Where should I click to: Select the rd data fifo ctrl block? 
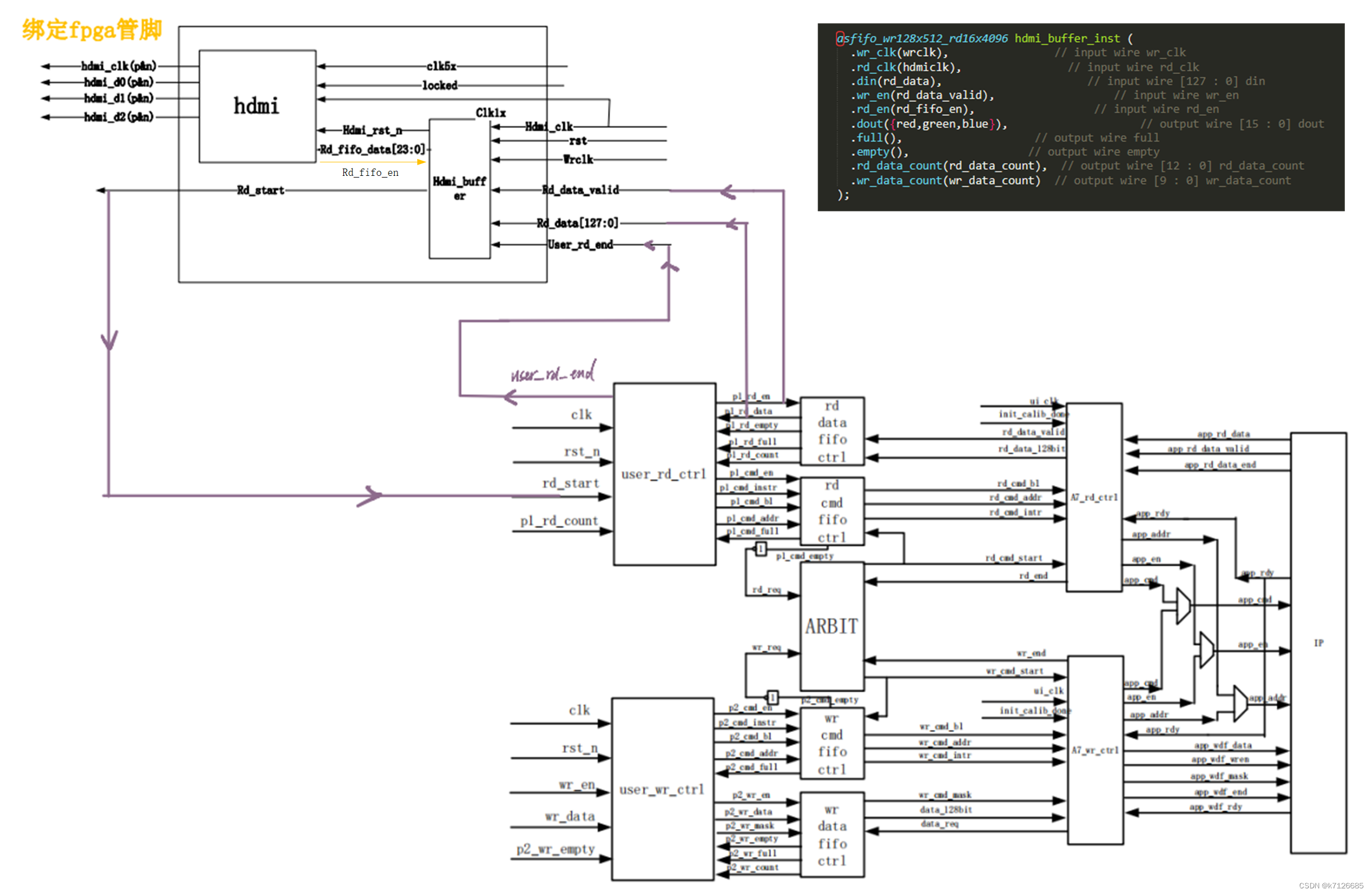(x=832, y=431)
